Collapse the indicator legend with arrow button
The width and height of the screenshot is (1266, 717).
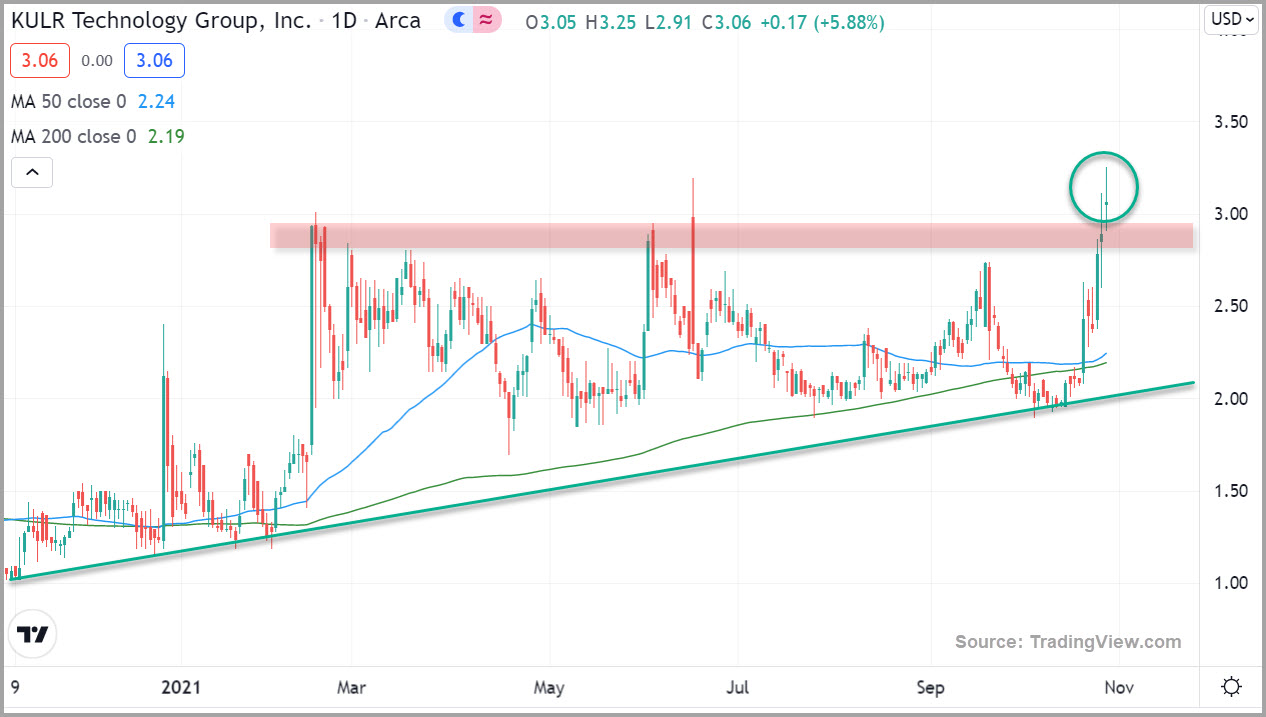coord(32,173)
